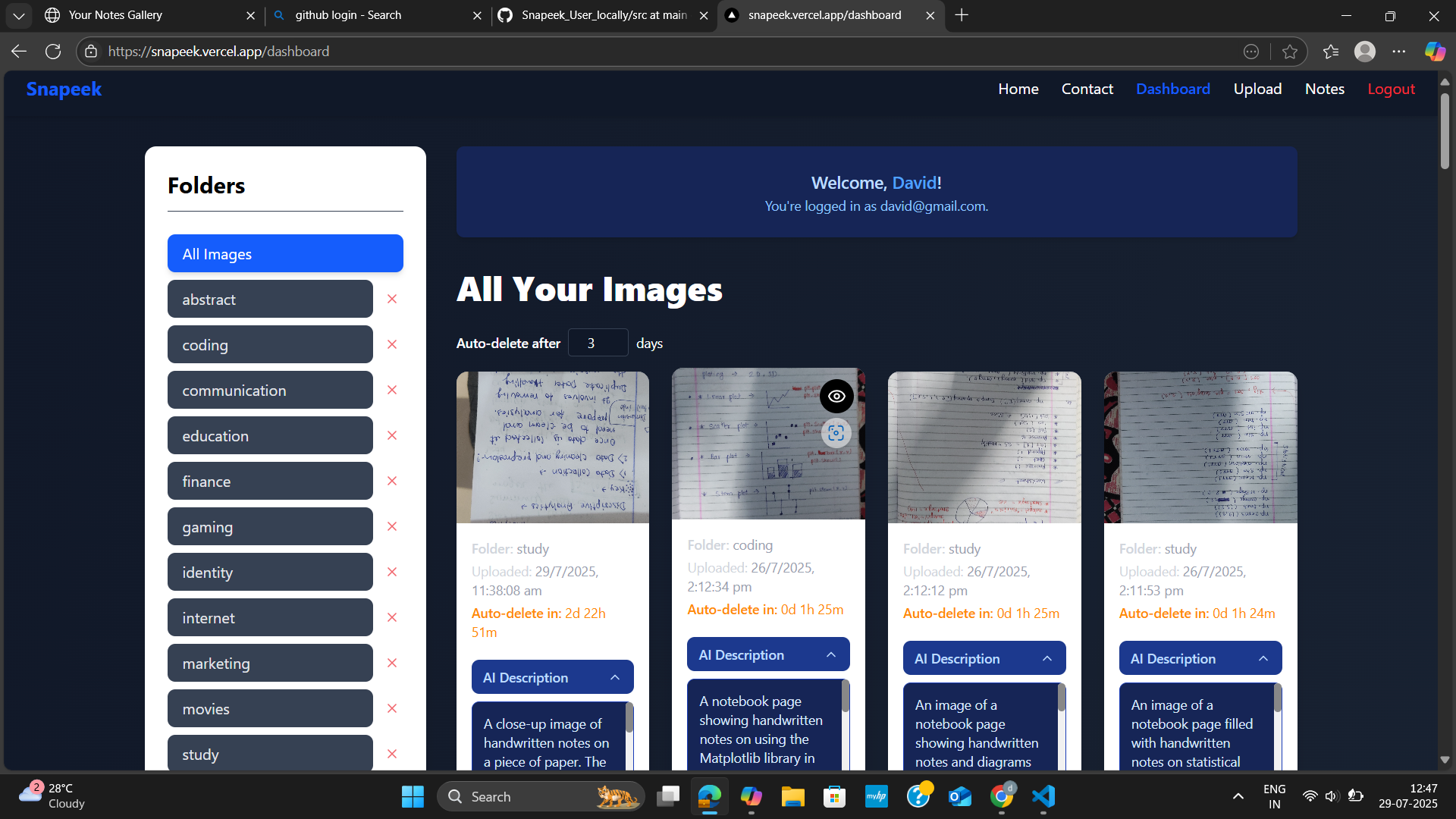
Task: Launch VS Code from the taskbar
Action: [1043, 796]
